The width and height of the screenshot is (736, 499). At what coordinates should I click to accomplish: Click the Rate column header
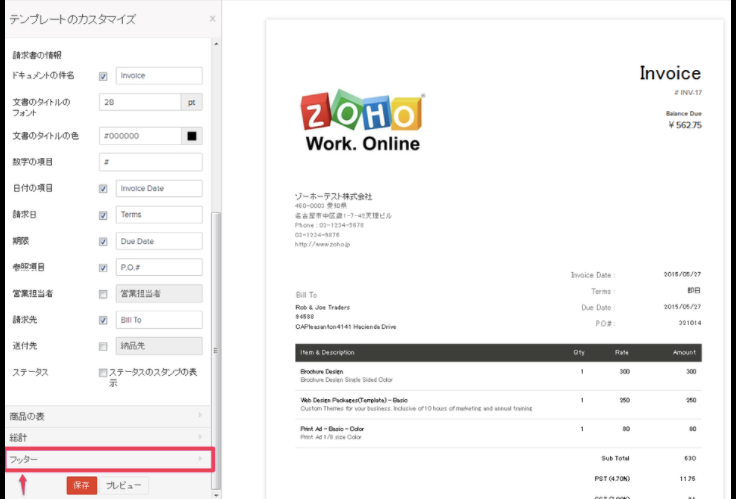(x=621, y=353)
